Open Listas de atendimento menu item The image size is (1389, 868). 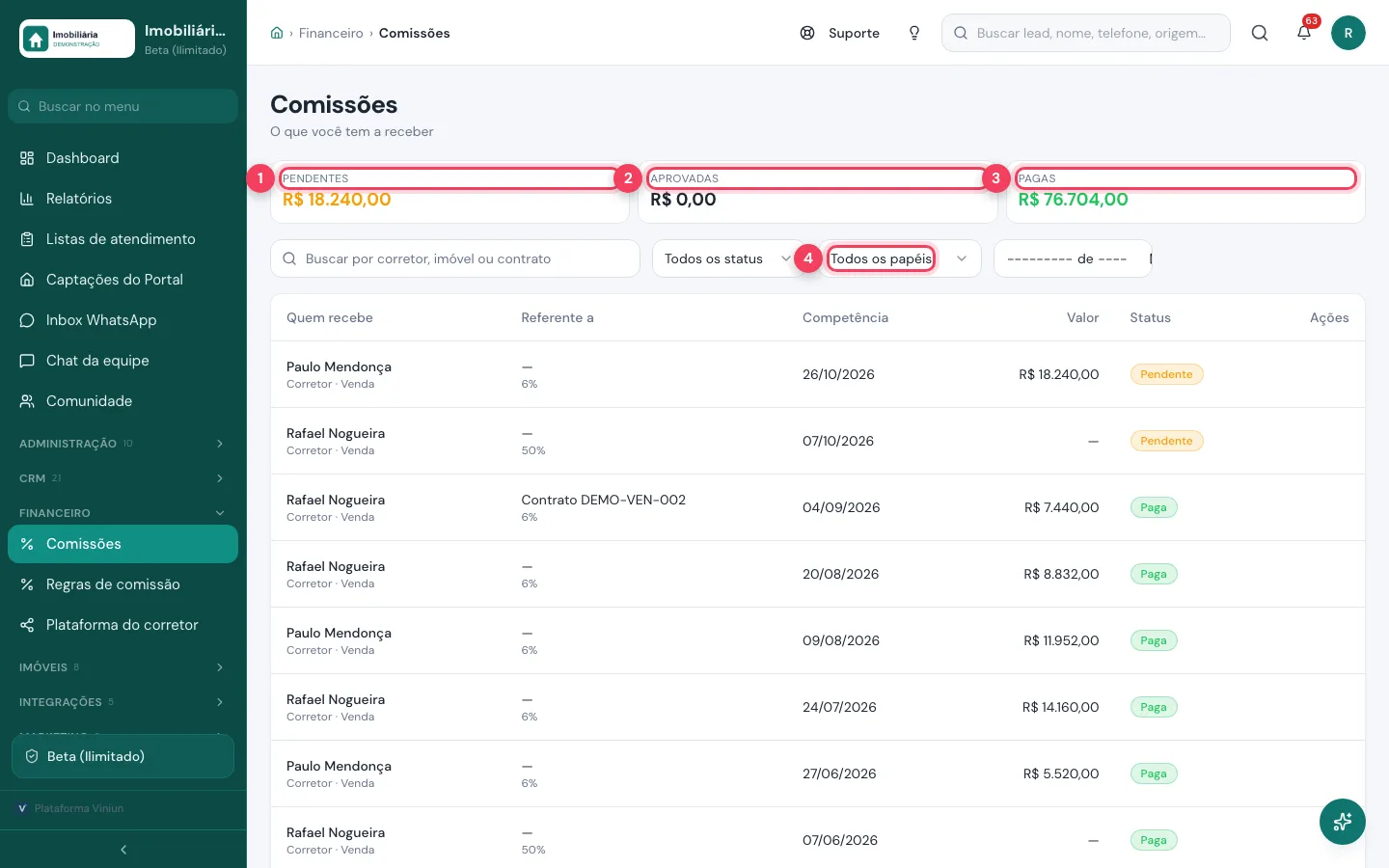tap(123, 239)
